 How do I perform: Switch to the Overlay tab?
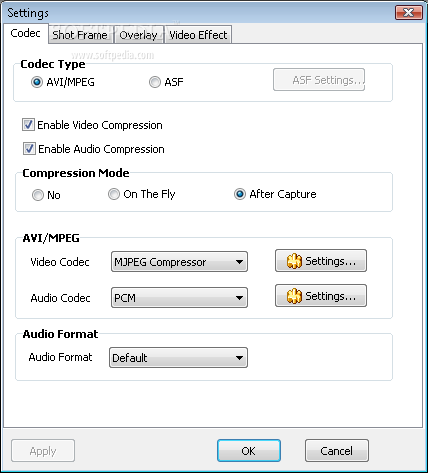(x=138, y=35)
